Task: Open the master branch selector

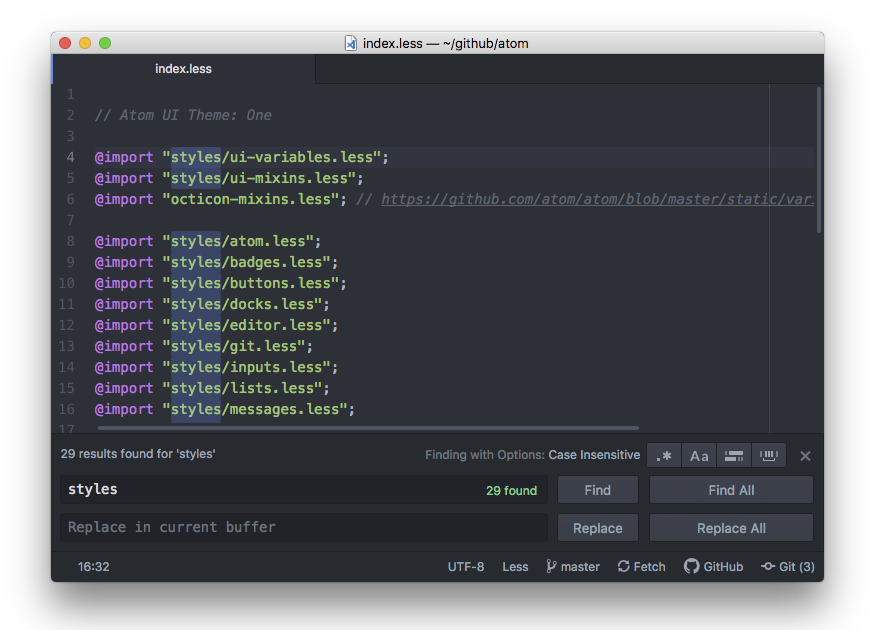Action: (x=573, y=566)
